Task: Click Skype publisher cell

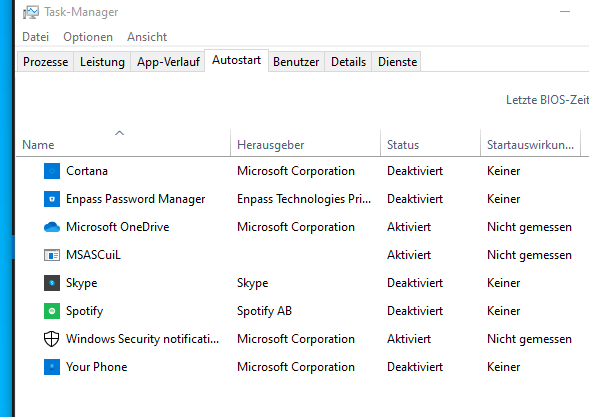Action: (x=252, y=283)
